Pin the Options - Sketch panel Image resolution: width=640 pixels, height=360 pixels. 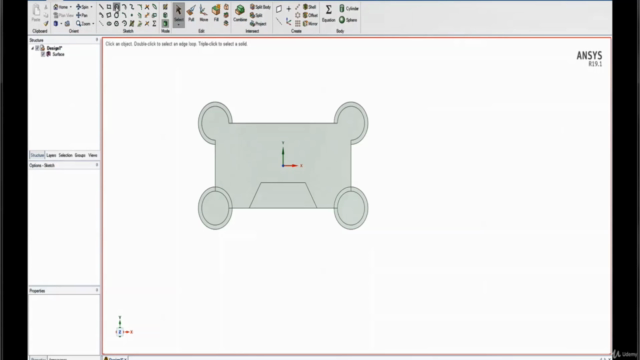[x=97, y=165]
